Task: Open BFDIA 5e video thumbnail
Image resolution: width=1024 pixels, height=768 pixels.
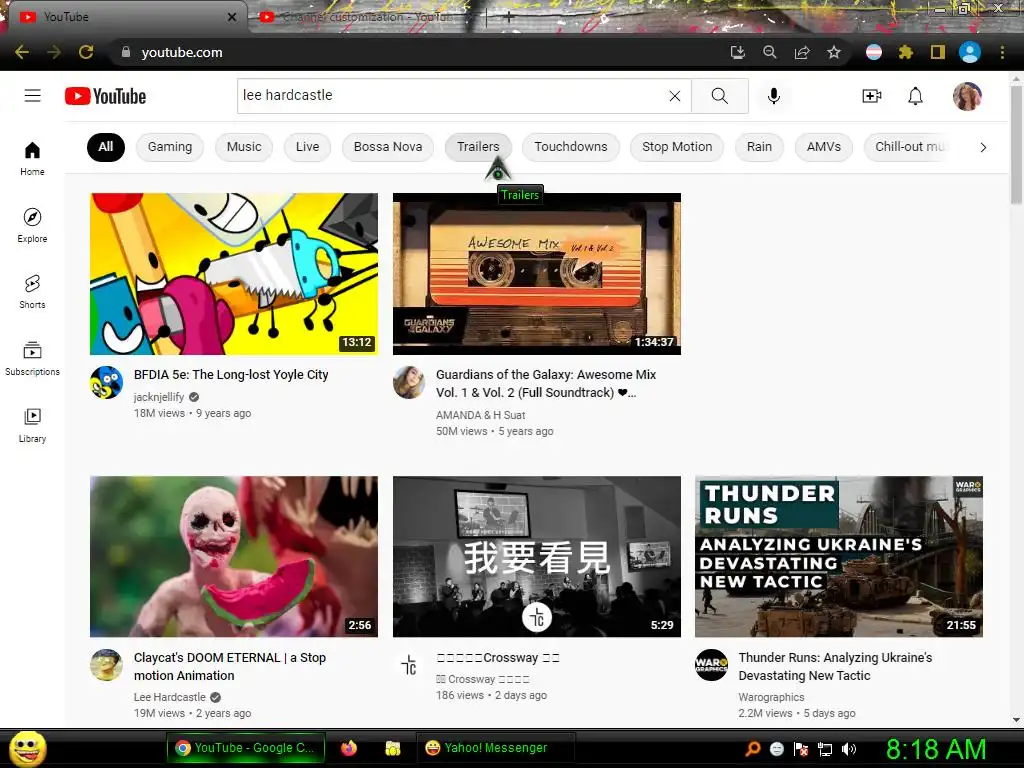Action: click(x=234, y=274)
